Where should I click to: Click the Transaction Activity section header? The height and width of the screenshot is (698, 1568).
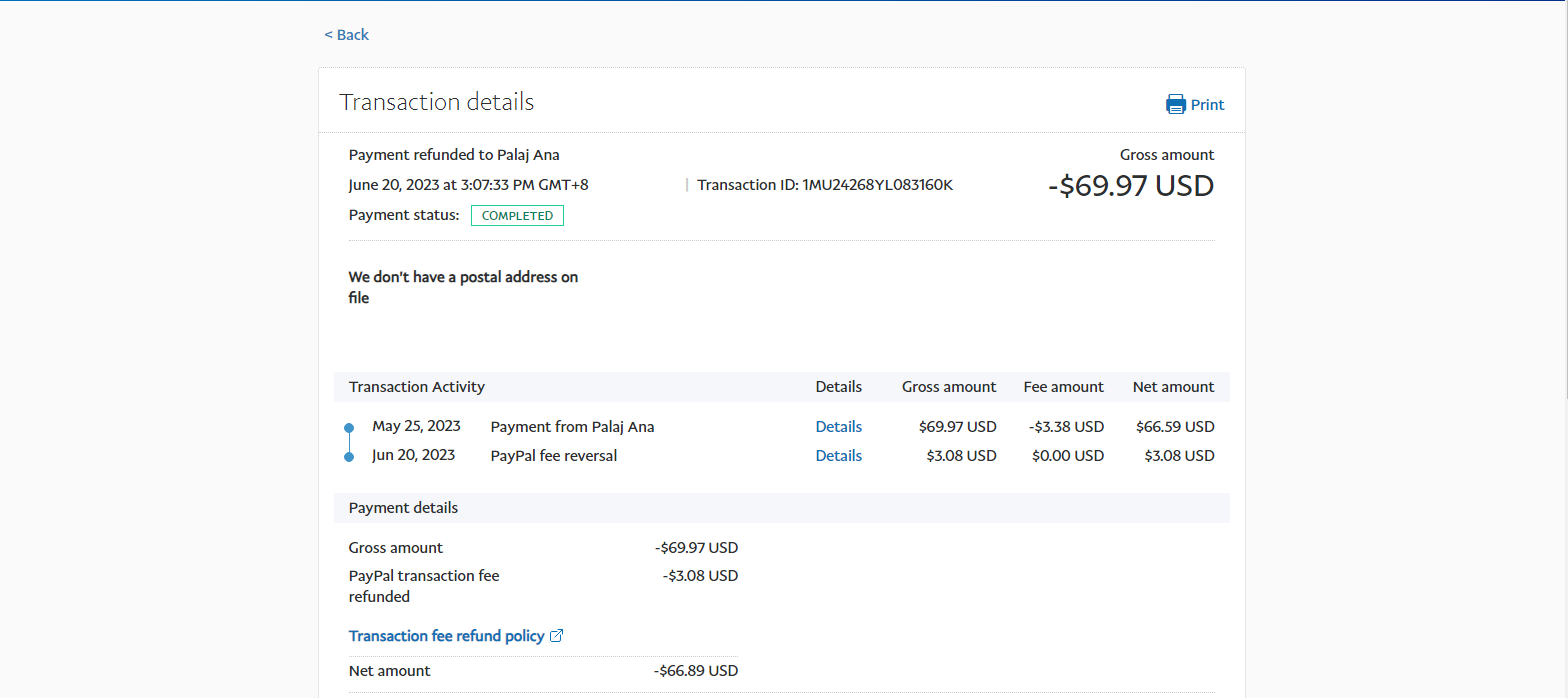[416, 387]
